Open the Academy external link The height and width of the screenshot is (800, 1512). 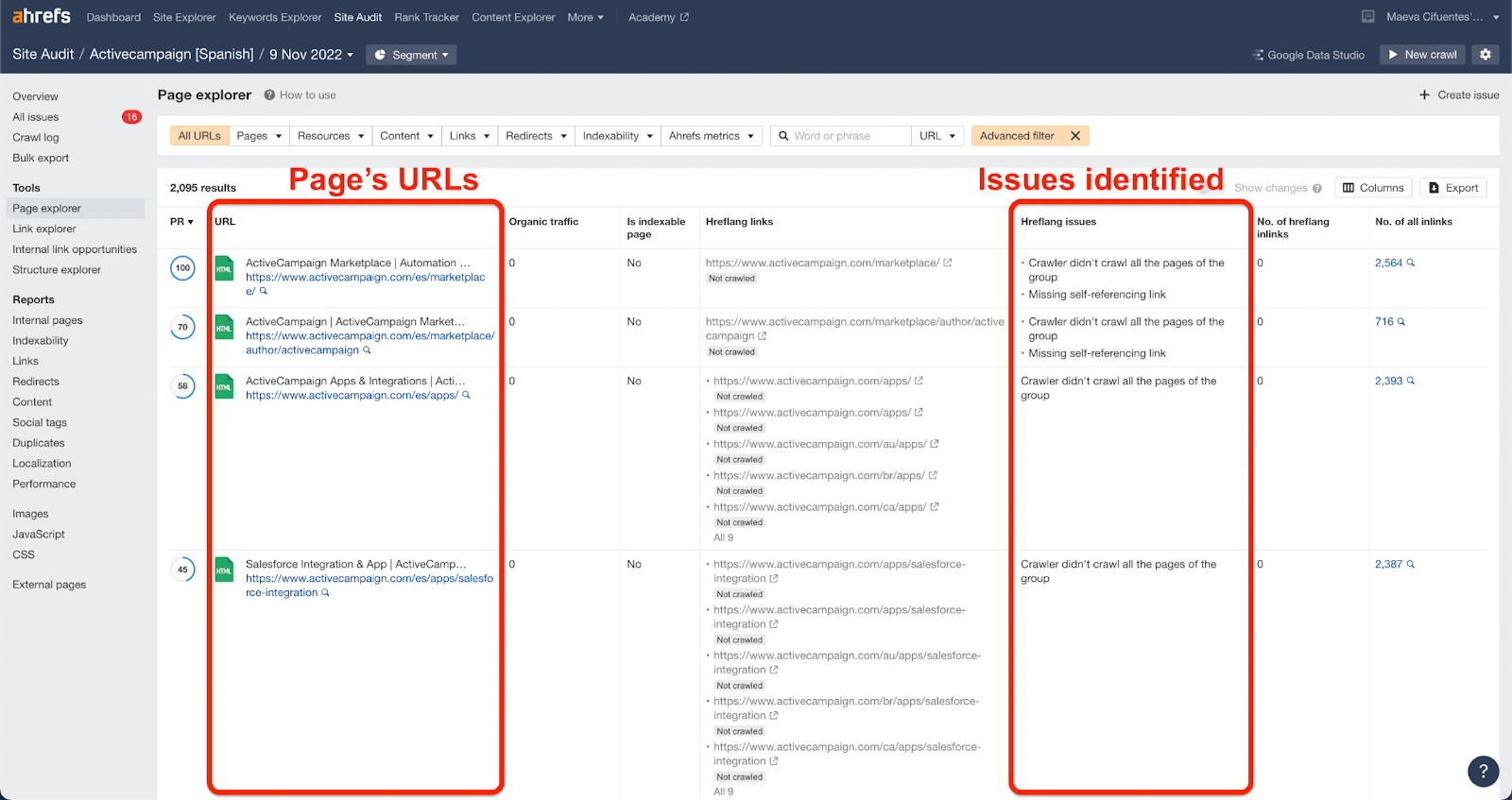659,17
